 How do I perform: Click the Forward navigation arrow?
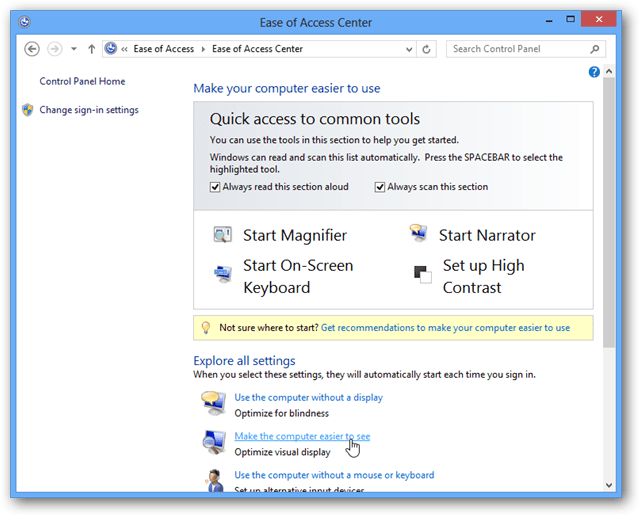(x=55, y=49)
